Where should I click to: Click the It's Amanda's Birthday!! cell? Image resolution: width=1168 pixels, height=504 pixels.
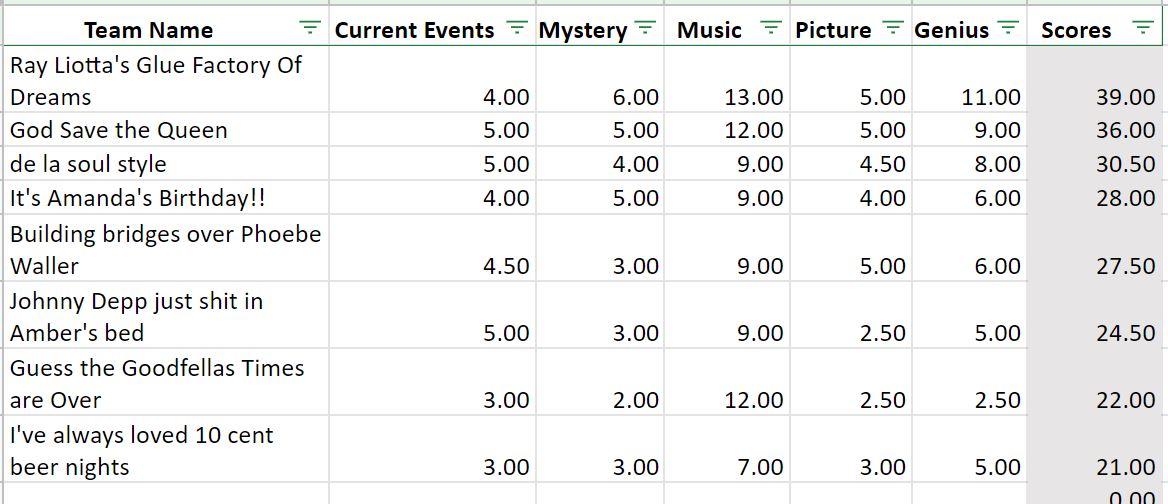pyautogui.click(x=165, y=197)
